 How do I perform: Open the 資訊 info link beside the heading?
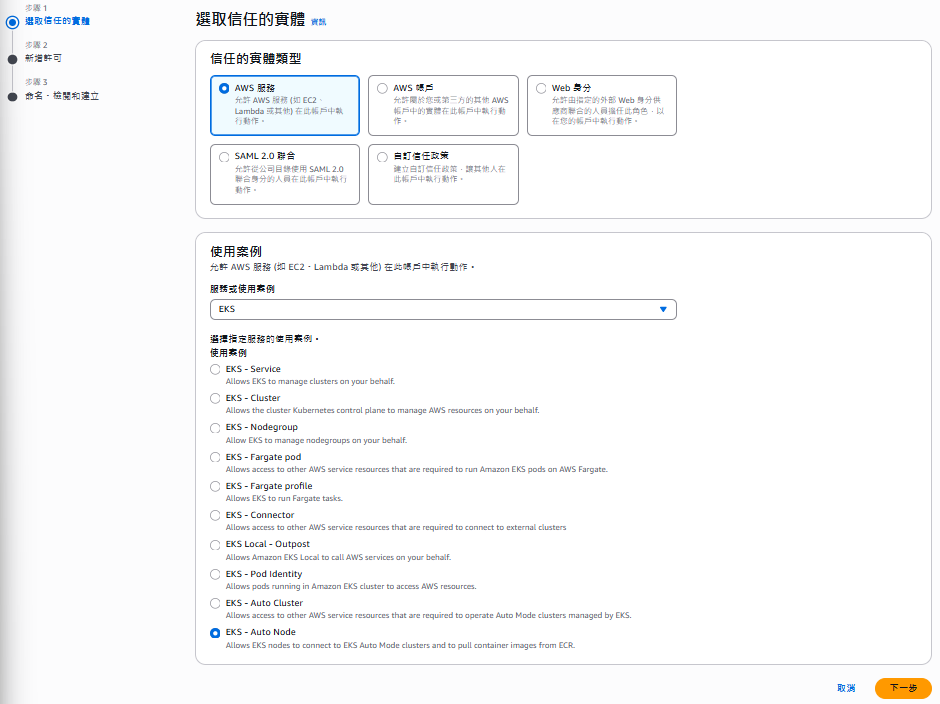click(x=318, y=22)
